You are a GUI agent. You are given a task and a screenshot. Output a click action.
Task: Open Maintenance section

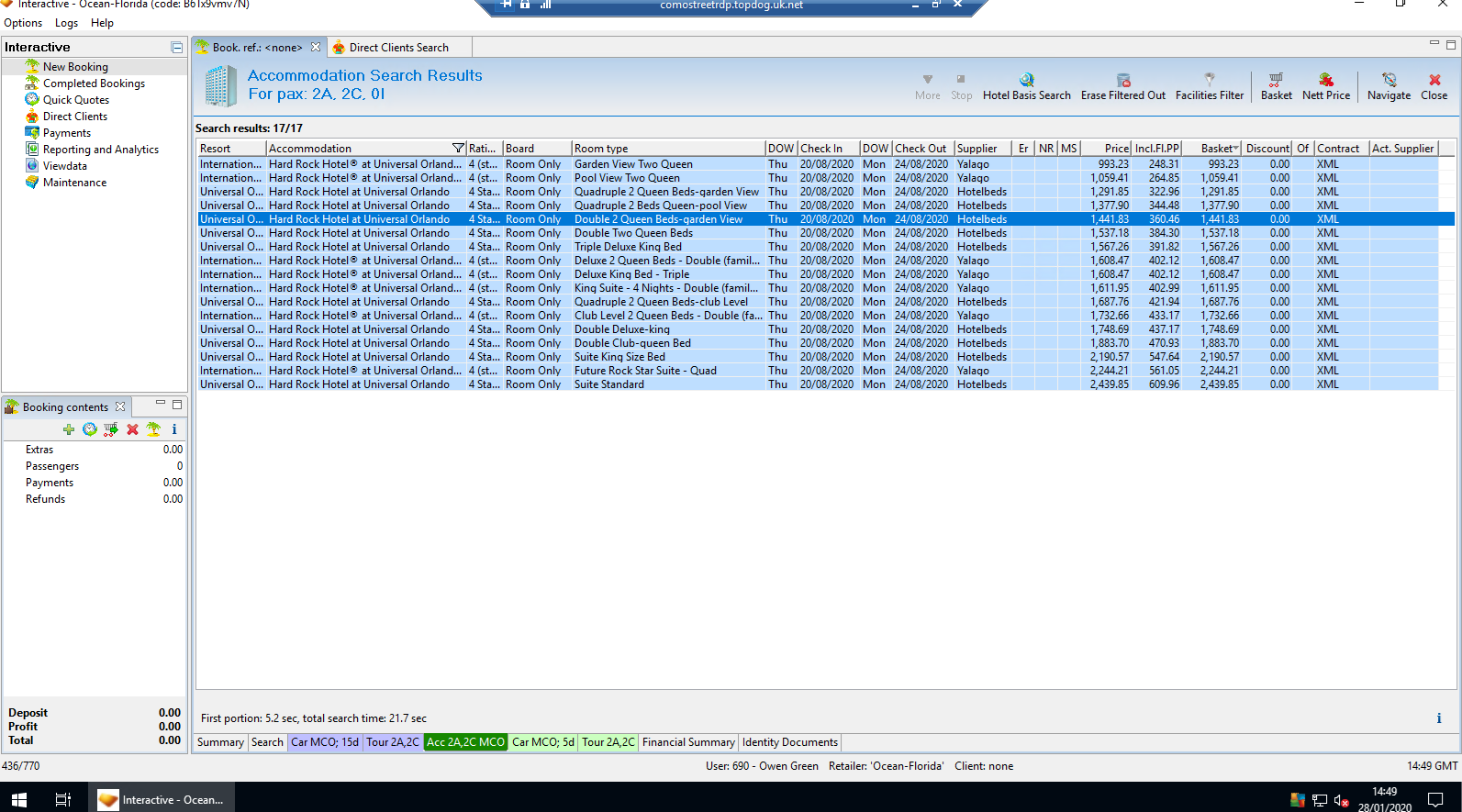pos(74,183)
